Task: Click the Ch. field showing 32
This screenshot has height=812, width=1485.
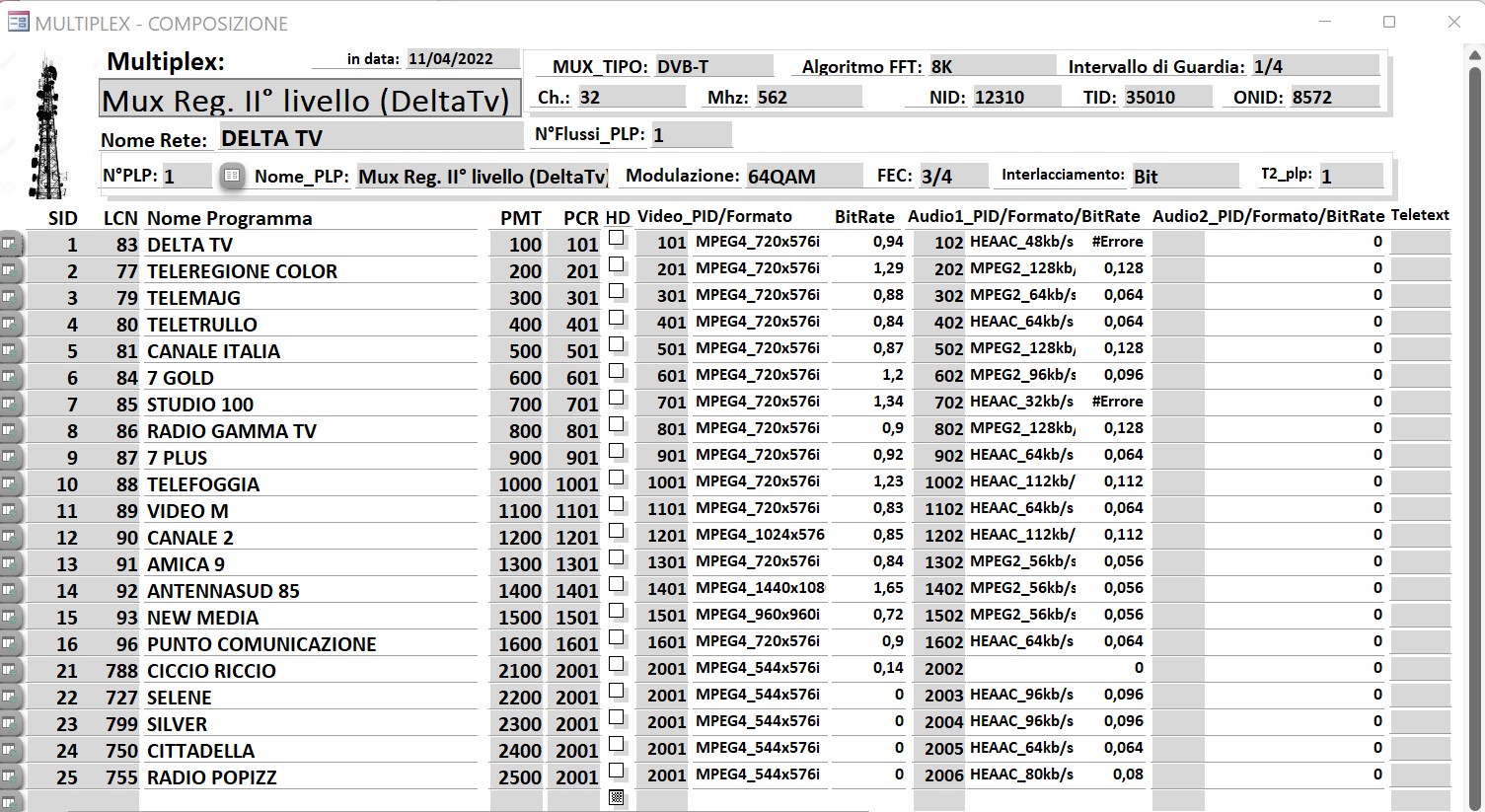Action: 631,97
